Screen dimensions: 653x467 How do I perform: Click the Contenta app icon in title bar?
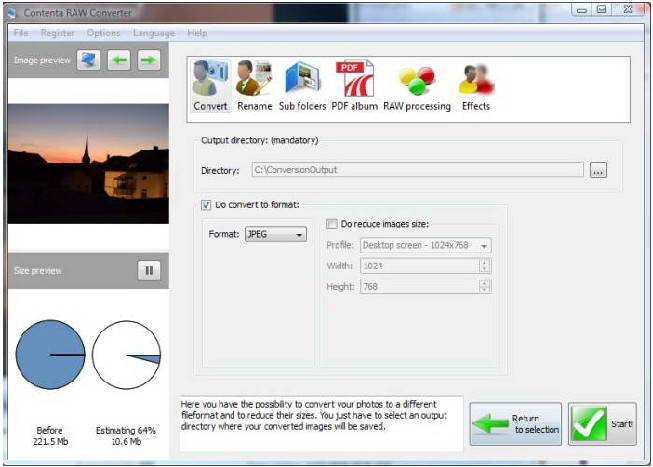tap(11, 13)
